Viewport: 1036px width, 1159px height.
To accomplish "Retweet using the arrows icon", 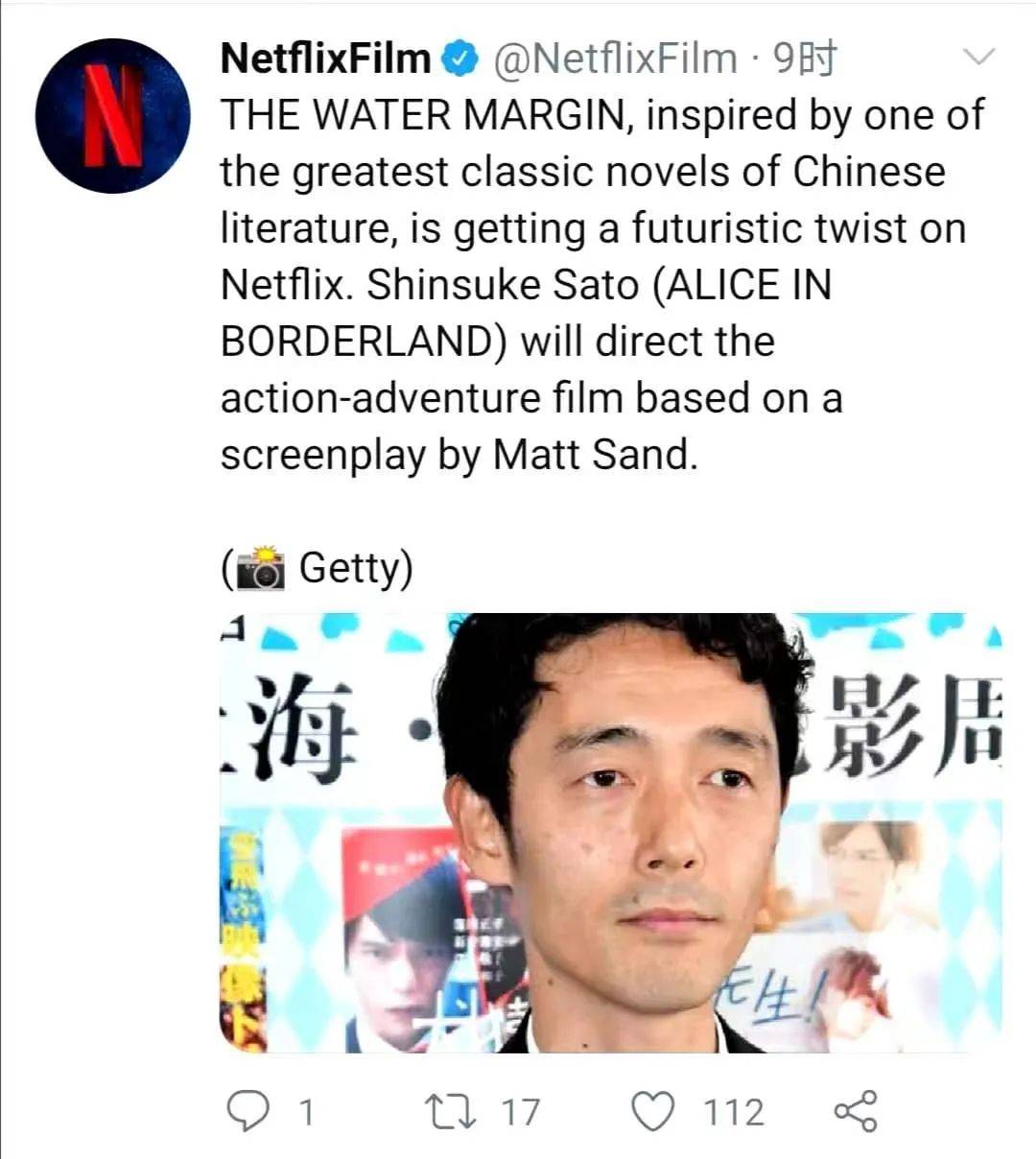I will tap(452, 1112).
